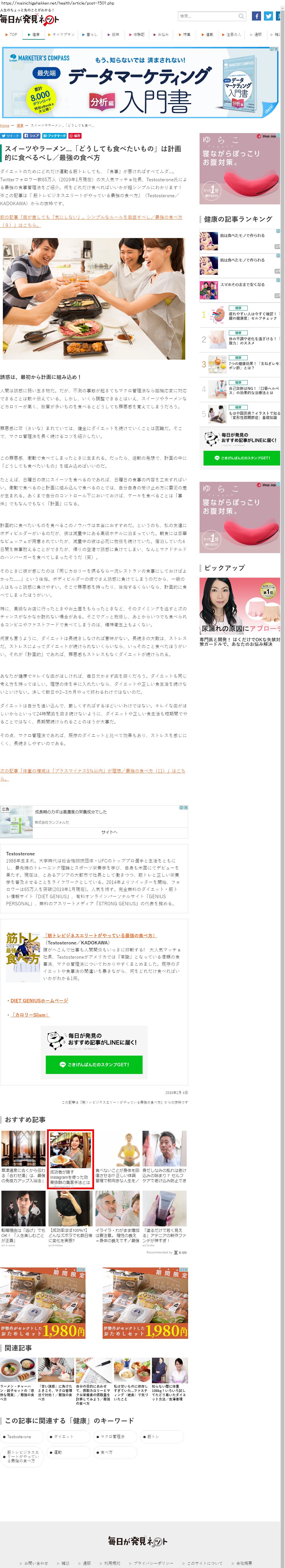This screenshot has height=1568, width=285.
Task: Open the 体験記 navigation item
Action: click(x=137, y=35)
